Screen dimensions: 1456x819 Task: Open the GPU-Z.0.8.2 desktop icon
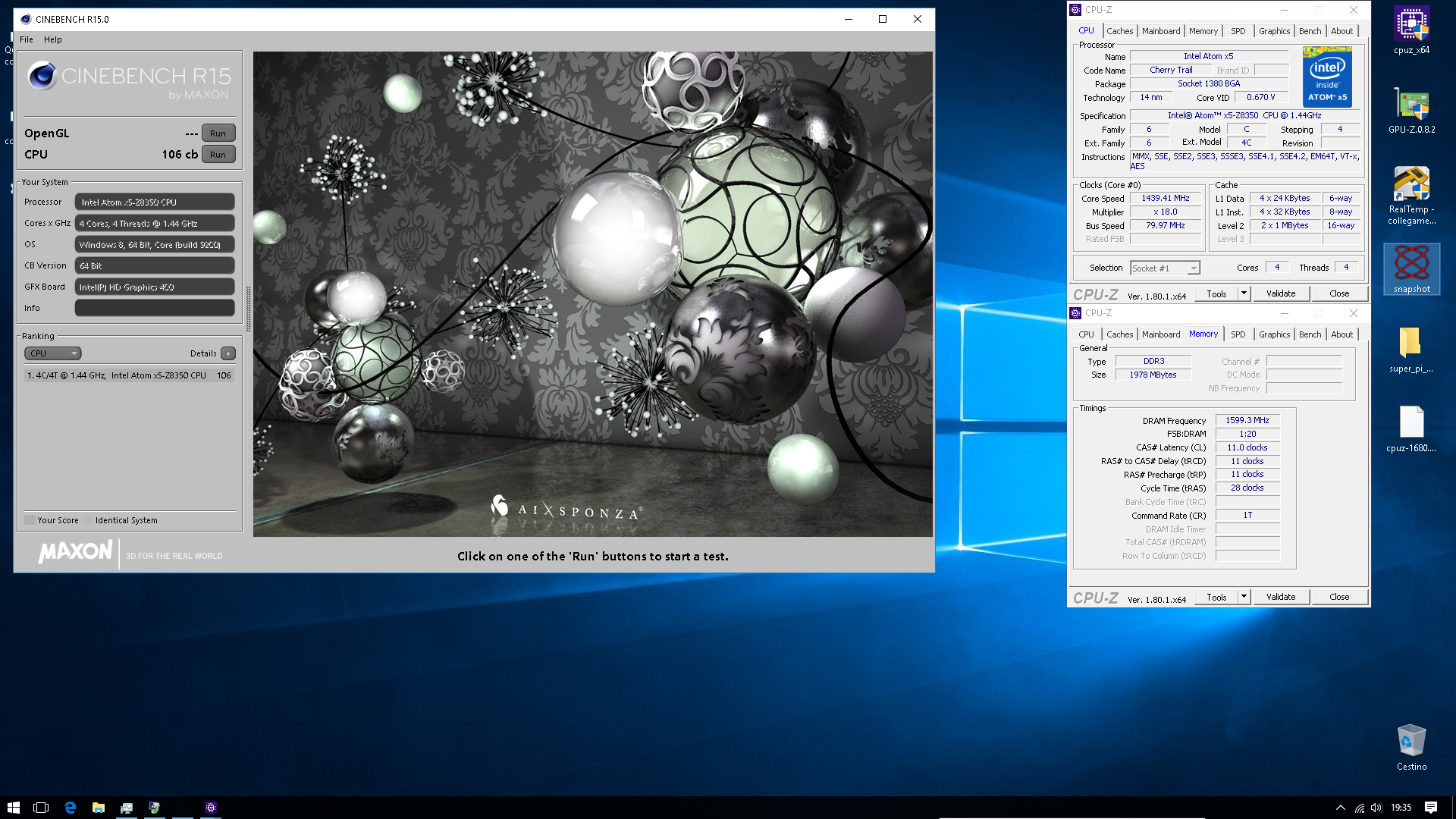[x=1411, y=111]
